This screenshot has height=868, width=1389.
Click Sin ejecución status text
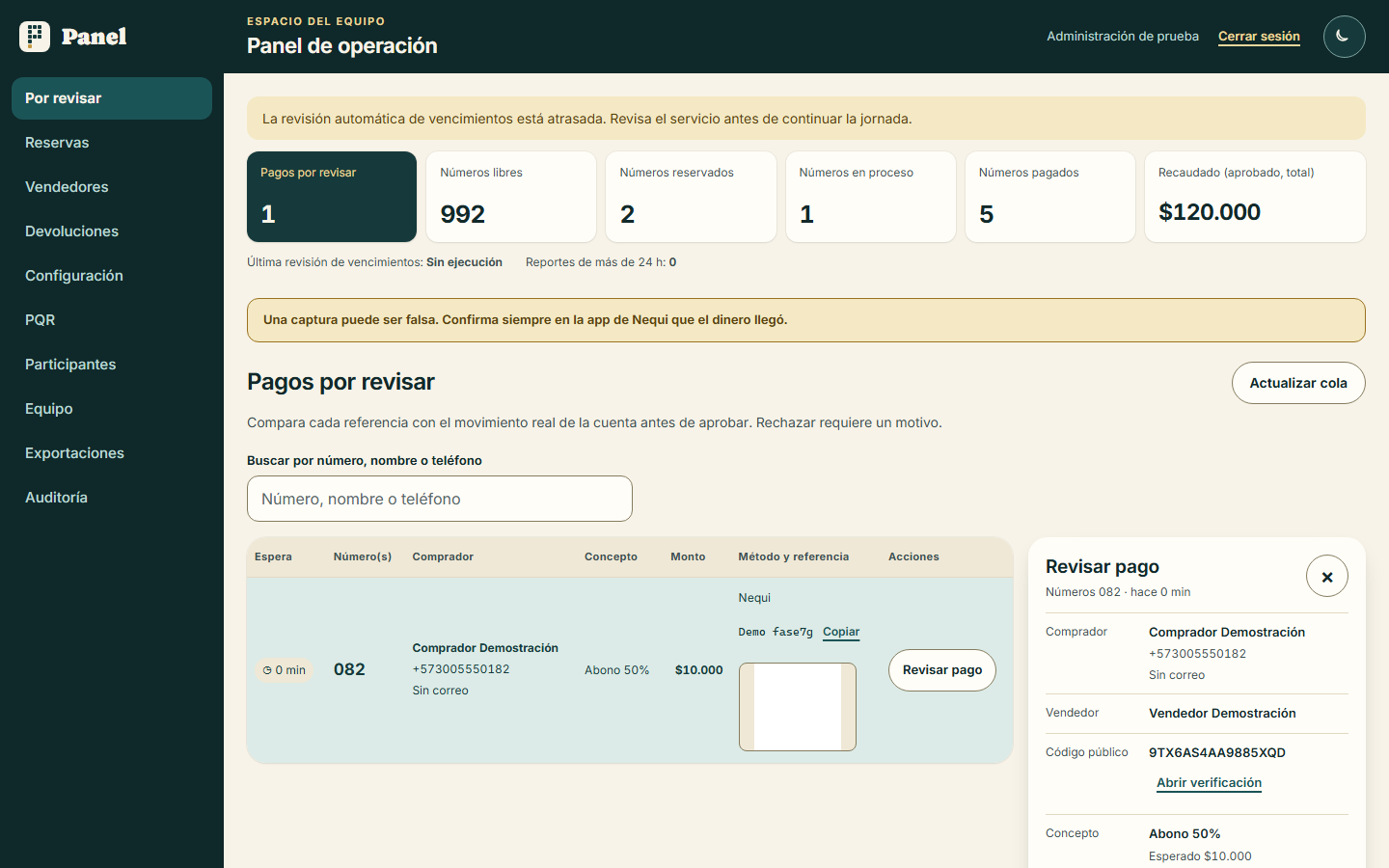(x=464, y=262)
